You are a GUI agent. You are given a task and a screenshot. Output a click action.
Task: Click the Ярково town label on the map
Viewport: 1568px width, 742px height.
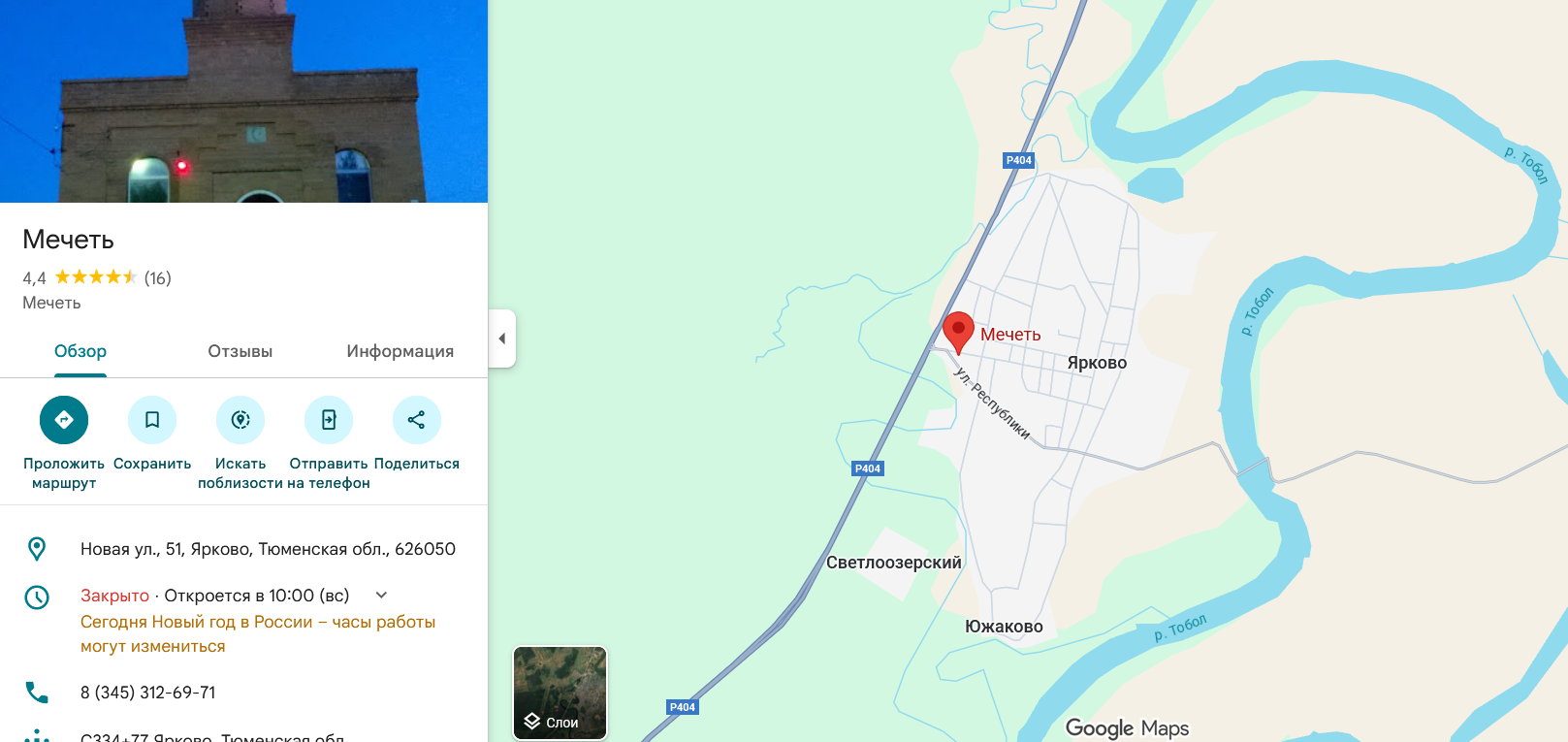click(1097, 363)
